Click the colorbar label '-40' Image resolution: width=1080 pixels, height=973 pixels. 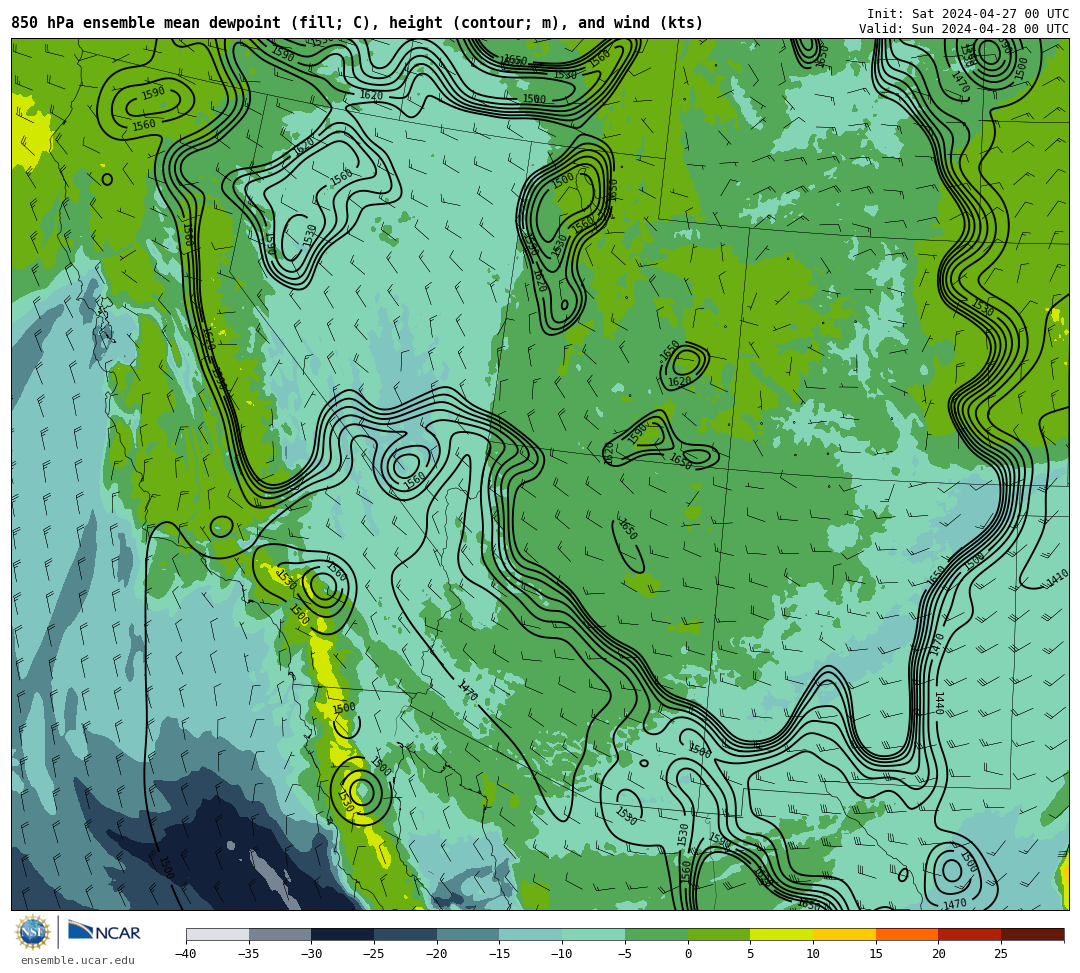point(185,954)
